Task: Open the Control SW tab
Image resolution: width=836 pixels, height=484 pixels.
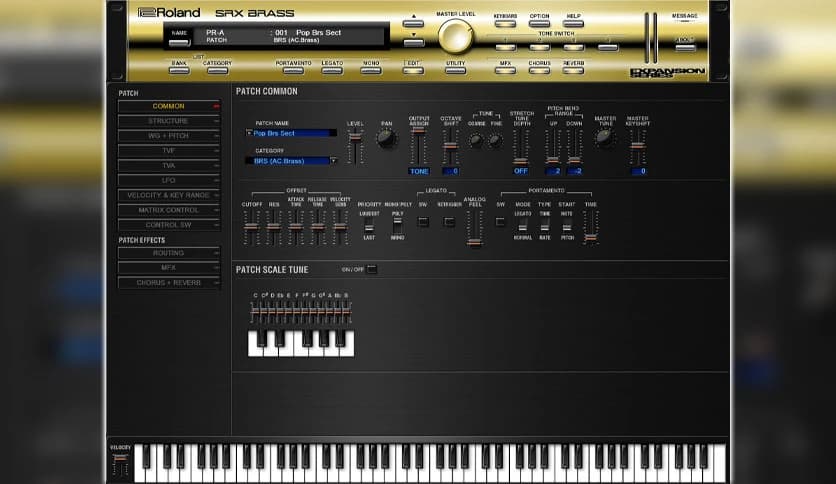Action: tap(168, 225)
